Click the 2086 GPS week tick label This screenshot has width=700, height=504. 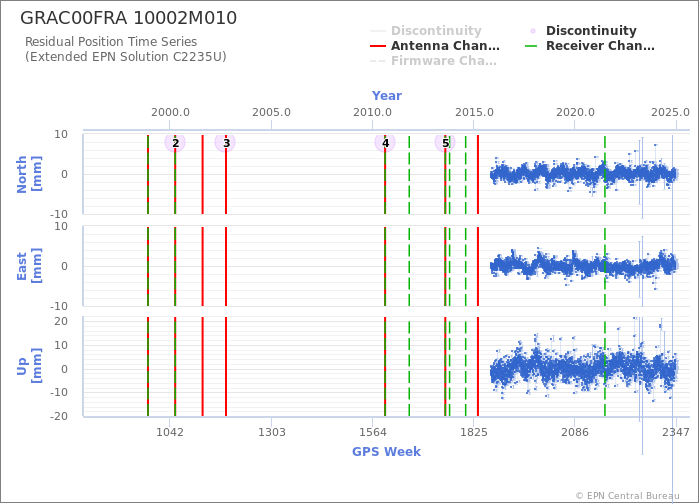tap(575, 432)
